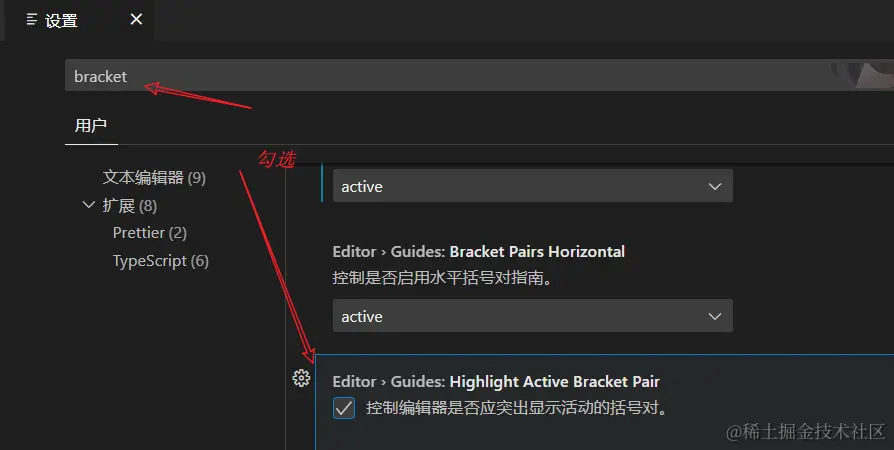This screenshot has width=894, height=450.
Task: Click the chevron arrow of the Bracket Pairs Horizontal dropdown
Action: point(714,316)
